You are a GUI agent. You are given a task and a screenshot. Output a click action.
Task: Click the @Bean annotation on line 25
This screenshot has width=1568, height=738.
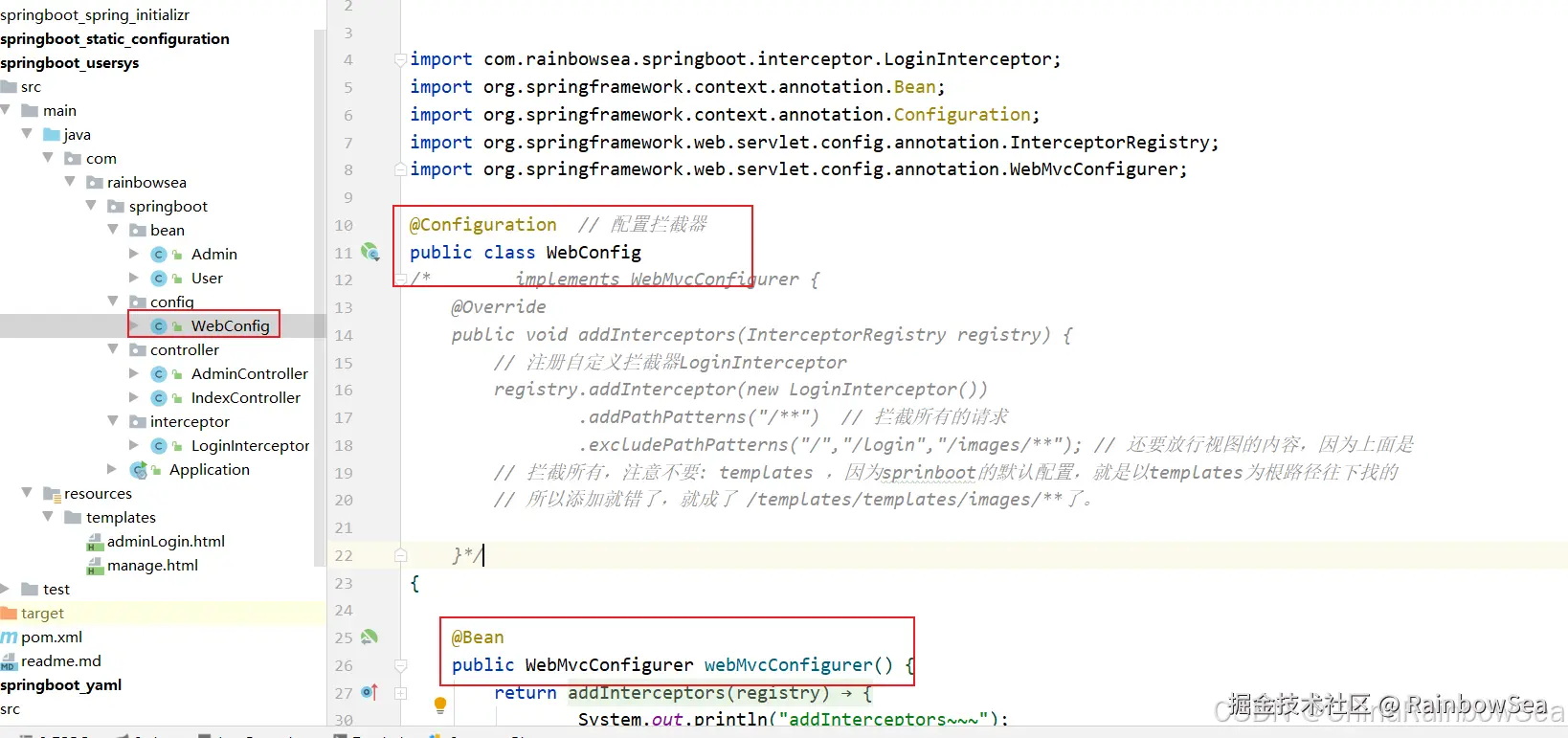coord(478,637)
